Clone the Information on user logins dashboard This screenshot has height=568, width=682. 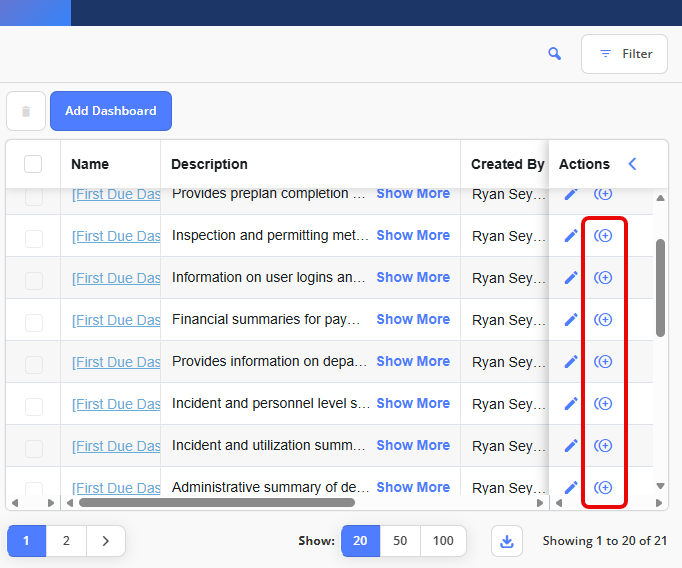(603, 278)
